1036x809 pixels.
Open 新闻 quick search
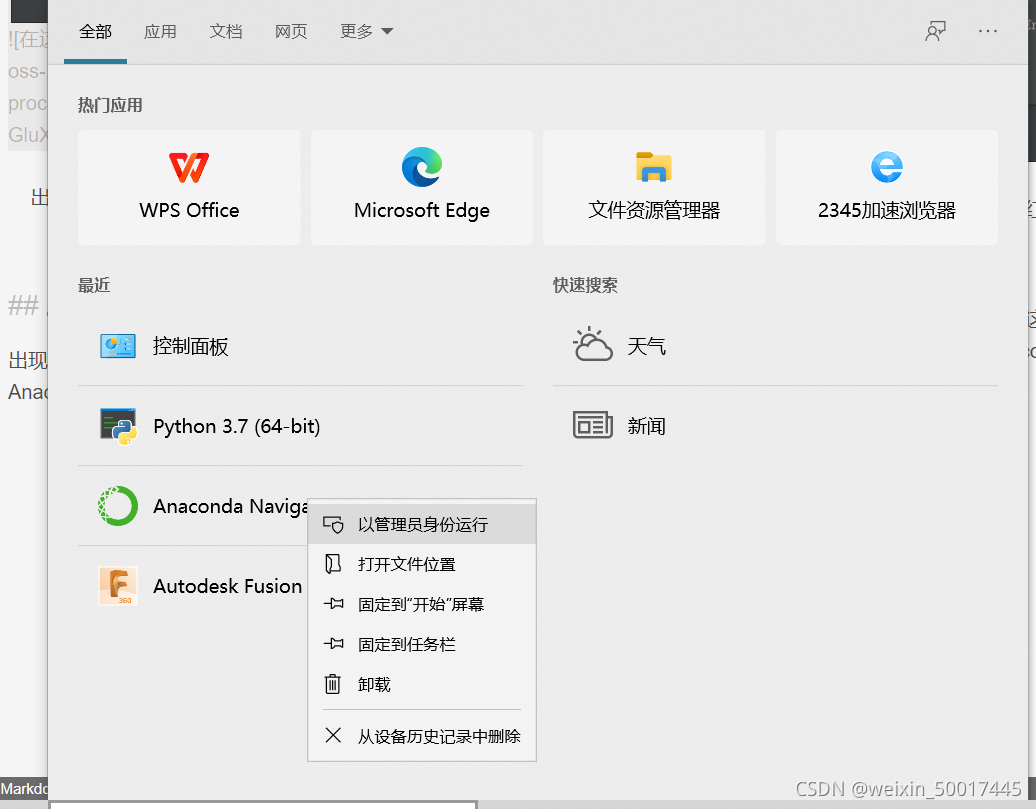(x=775, y=426)
